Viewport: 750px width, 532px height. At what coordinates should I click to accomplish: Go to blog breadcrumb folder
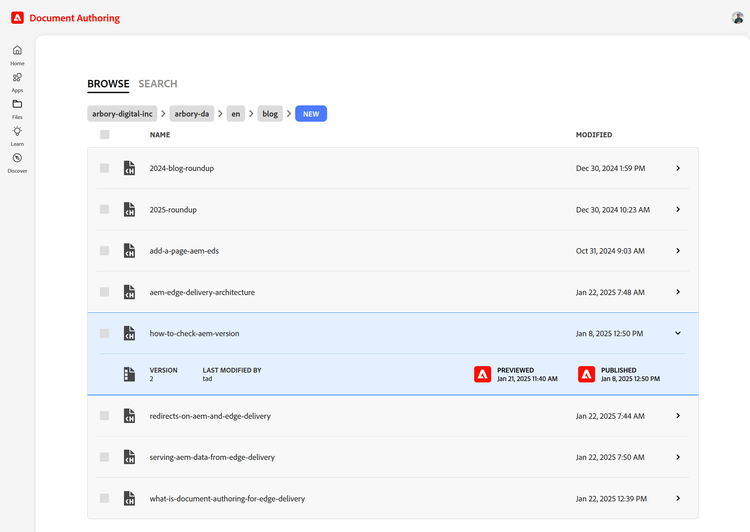coord(270,114)
